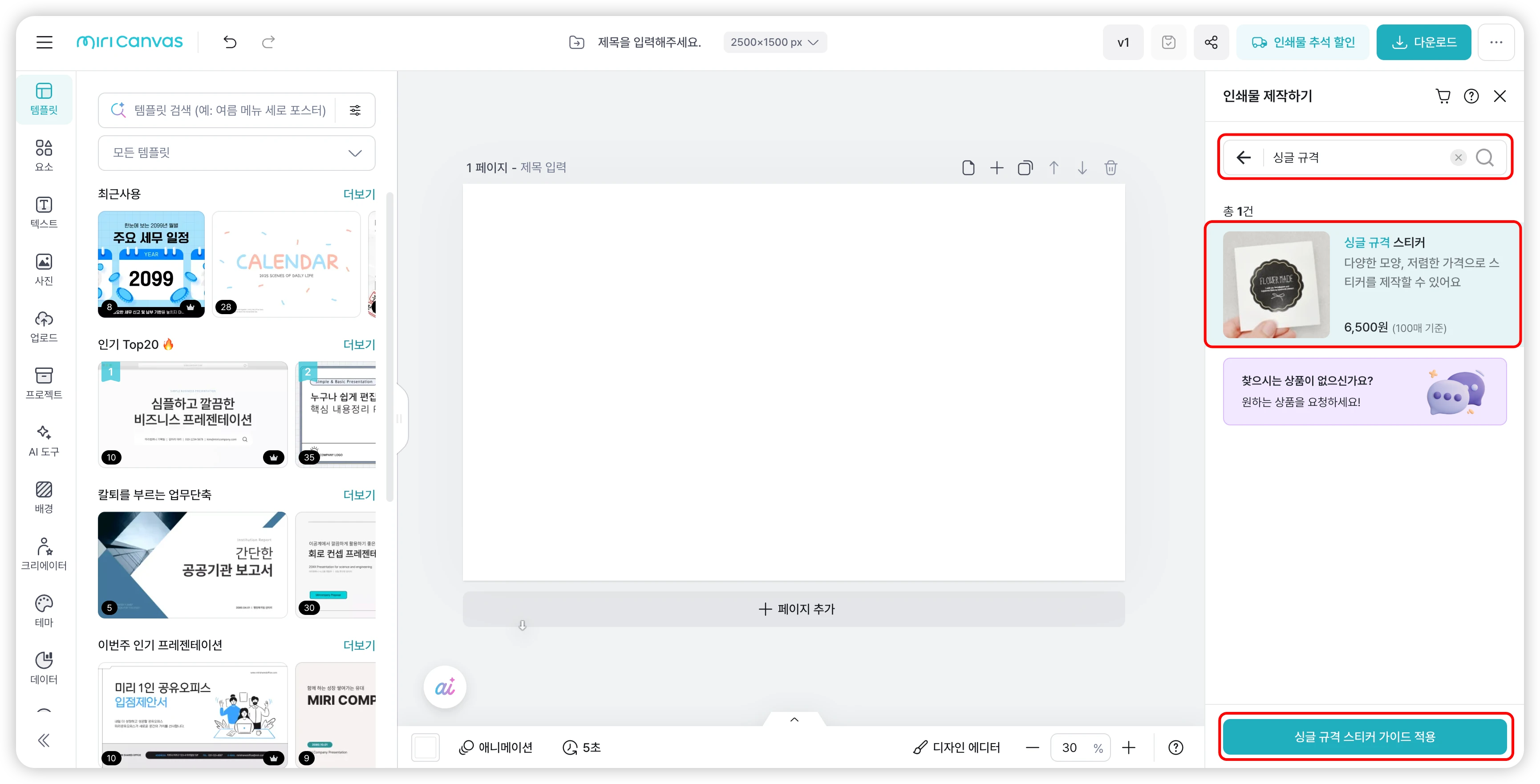The width and height of the screenshot is (1540, 784).
Task: Open template search filter settings icon
Action: click(x=355, y=110)
